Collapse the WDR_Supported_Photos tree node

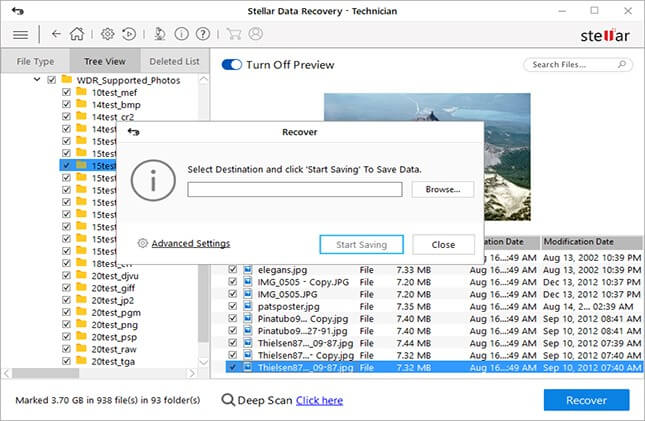click(x=37, y=79)
